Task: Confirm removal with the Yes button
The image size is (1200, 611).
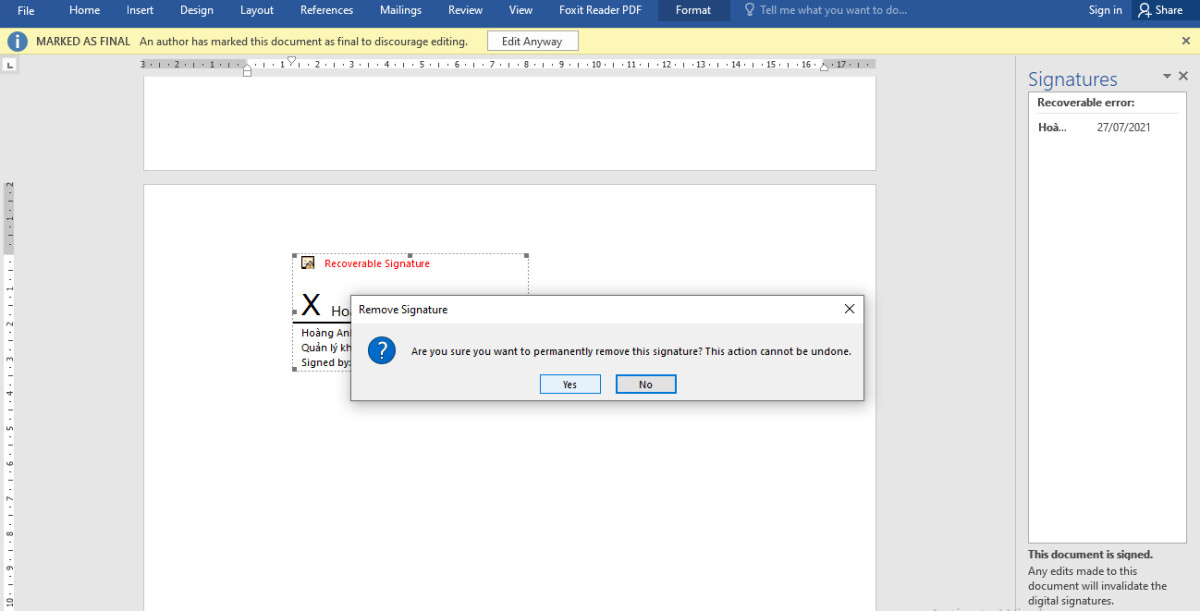Action: pos(570,384)
